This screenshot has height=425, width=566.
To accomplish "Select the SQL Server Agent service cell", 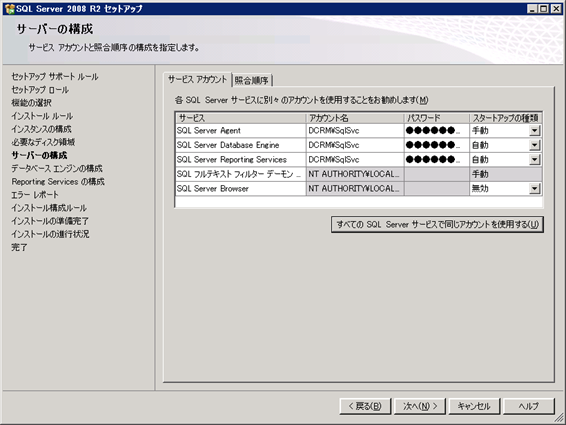I will 240,131.
